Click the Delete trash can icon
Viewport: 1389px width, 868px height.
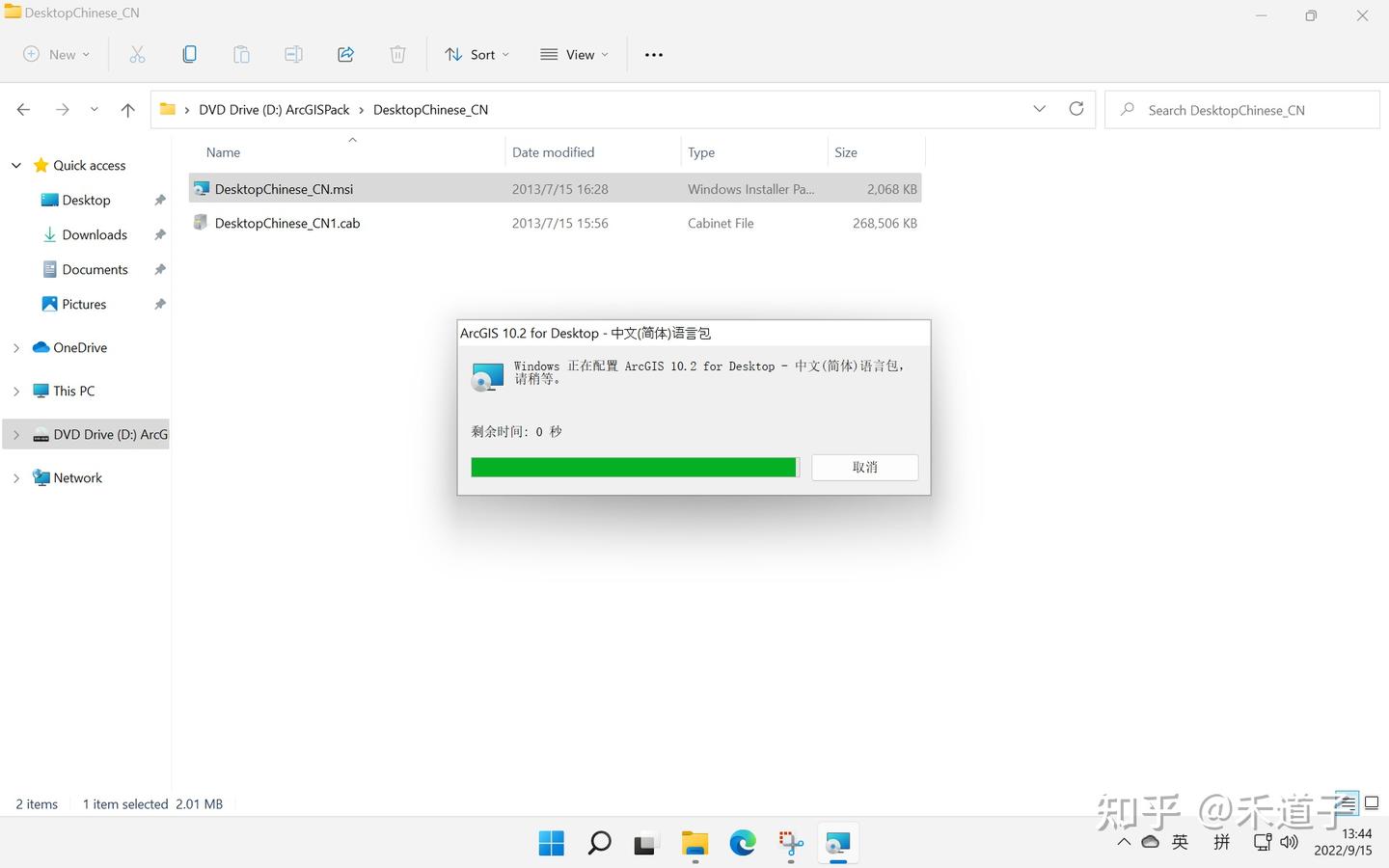coord(397,55)
